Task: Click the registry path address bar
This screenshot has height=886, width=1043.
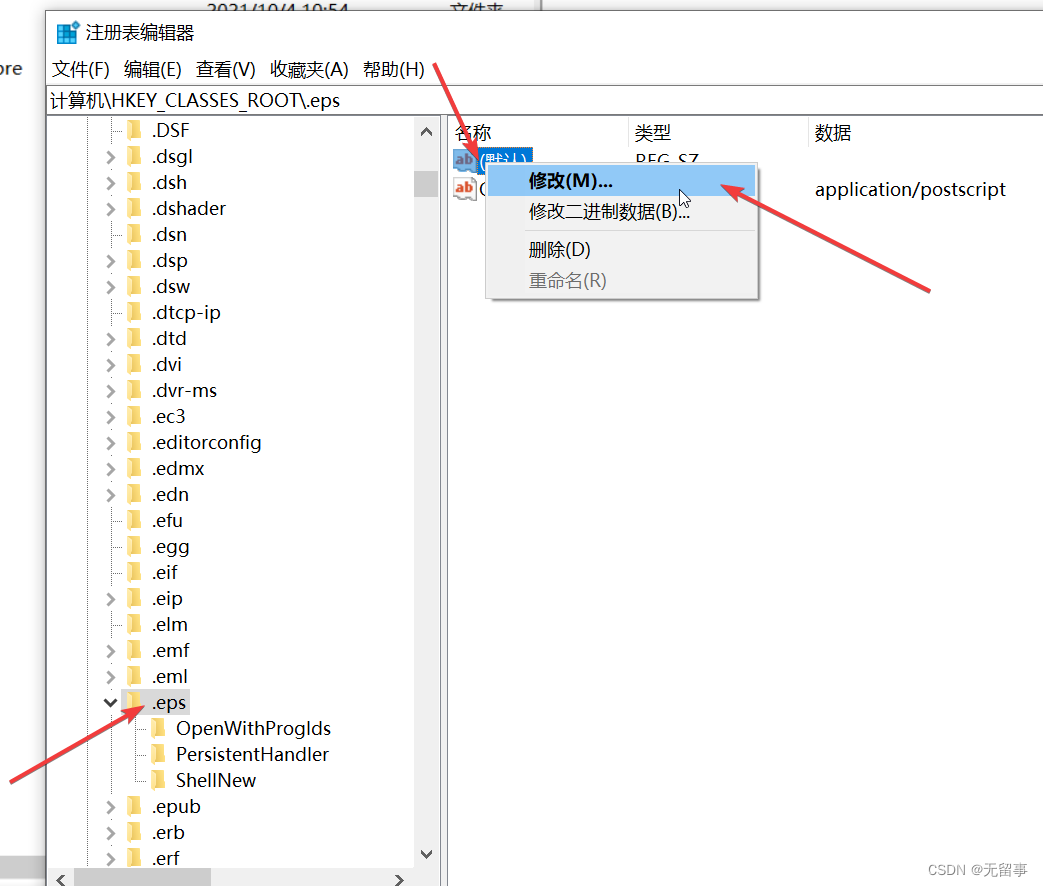Action: point(544,100)
